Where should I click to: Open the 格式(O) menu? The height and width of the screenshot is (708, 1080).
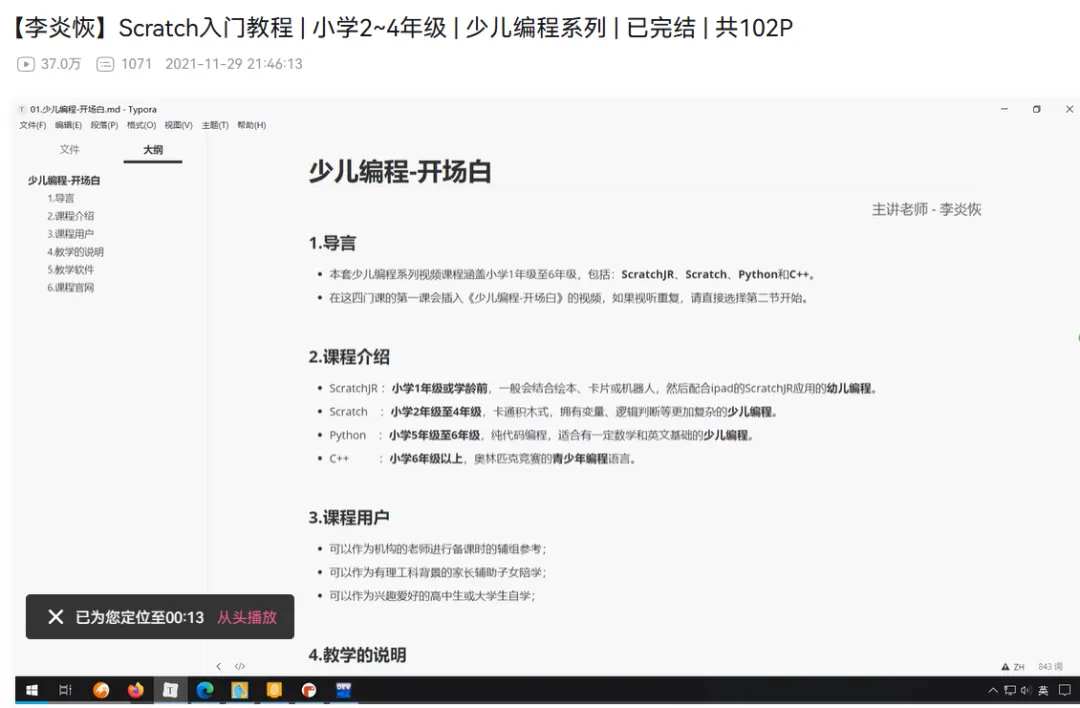(141, 125)
